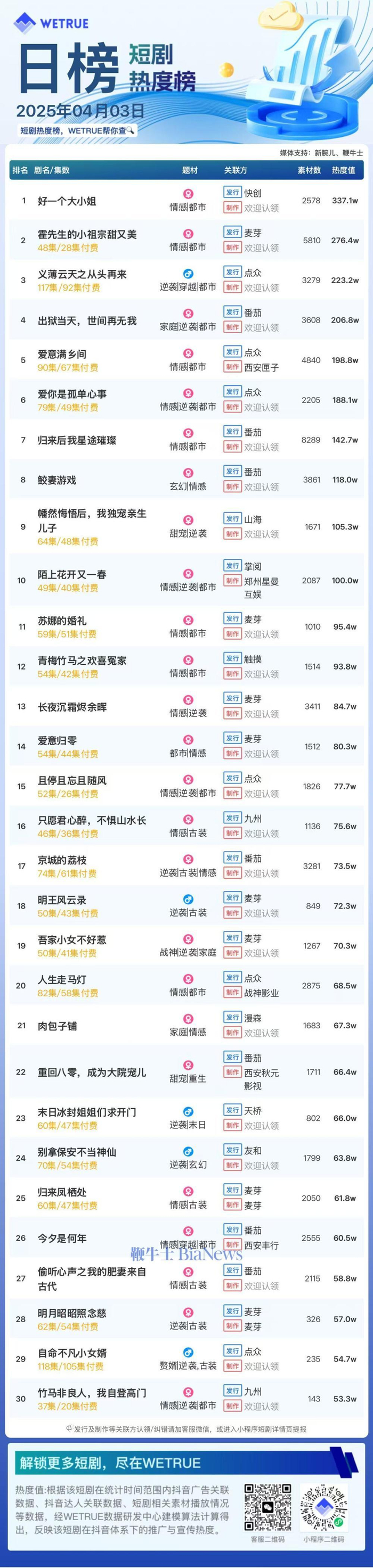Screen dimensions: 373x1568
Task: Click the male gender icon for 义薄云天之从头再来
Action: (188, 274)
